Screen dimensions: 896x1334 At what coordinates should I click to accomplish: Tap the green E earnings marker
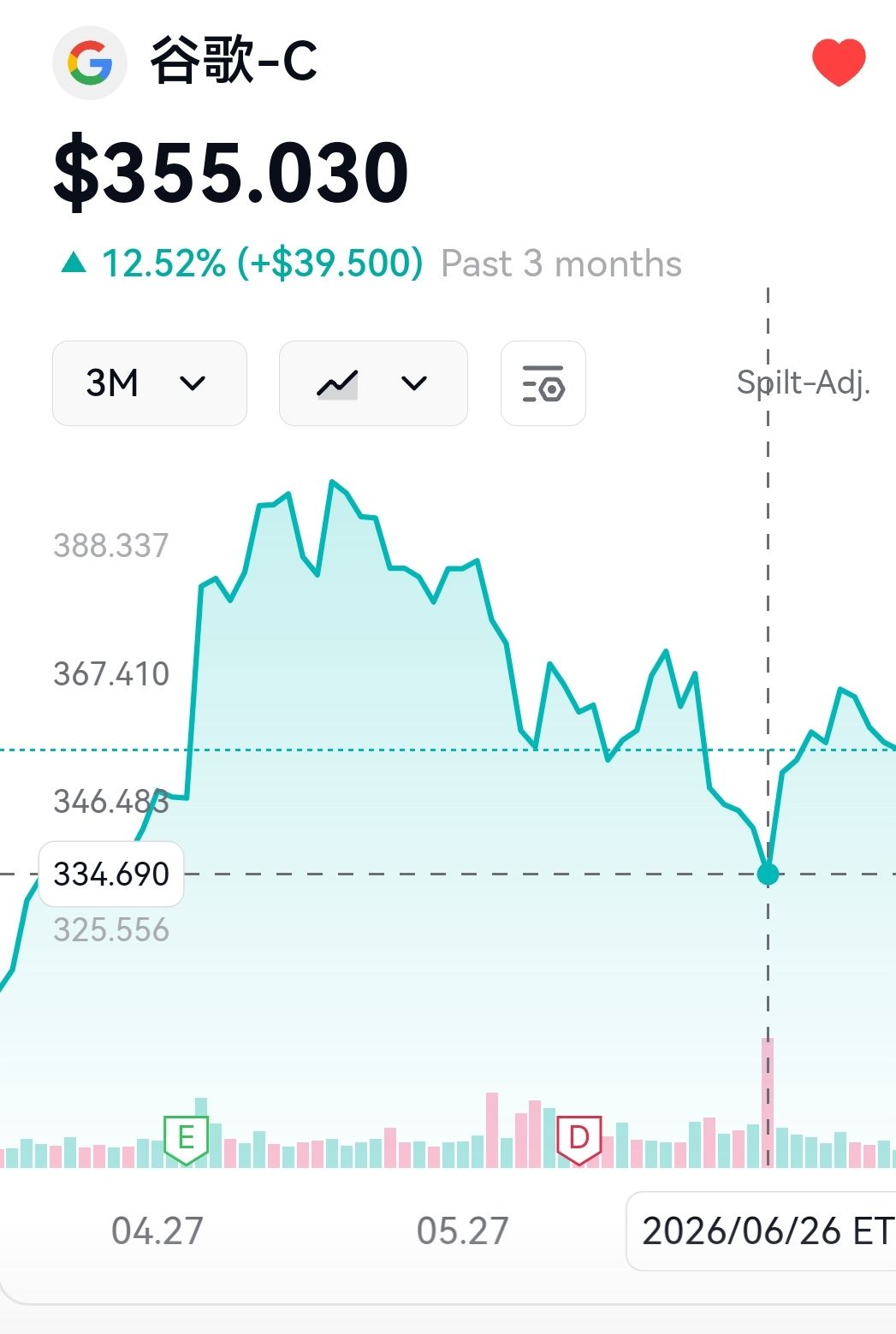pyautogui.click(x=186, y=1140)
